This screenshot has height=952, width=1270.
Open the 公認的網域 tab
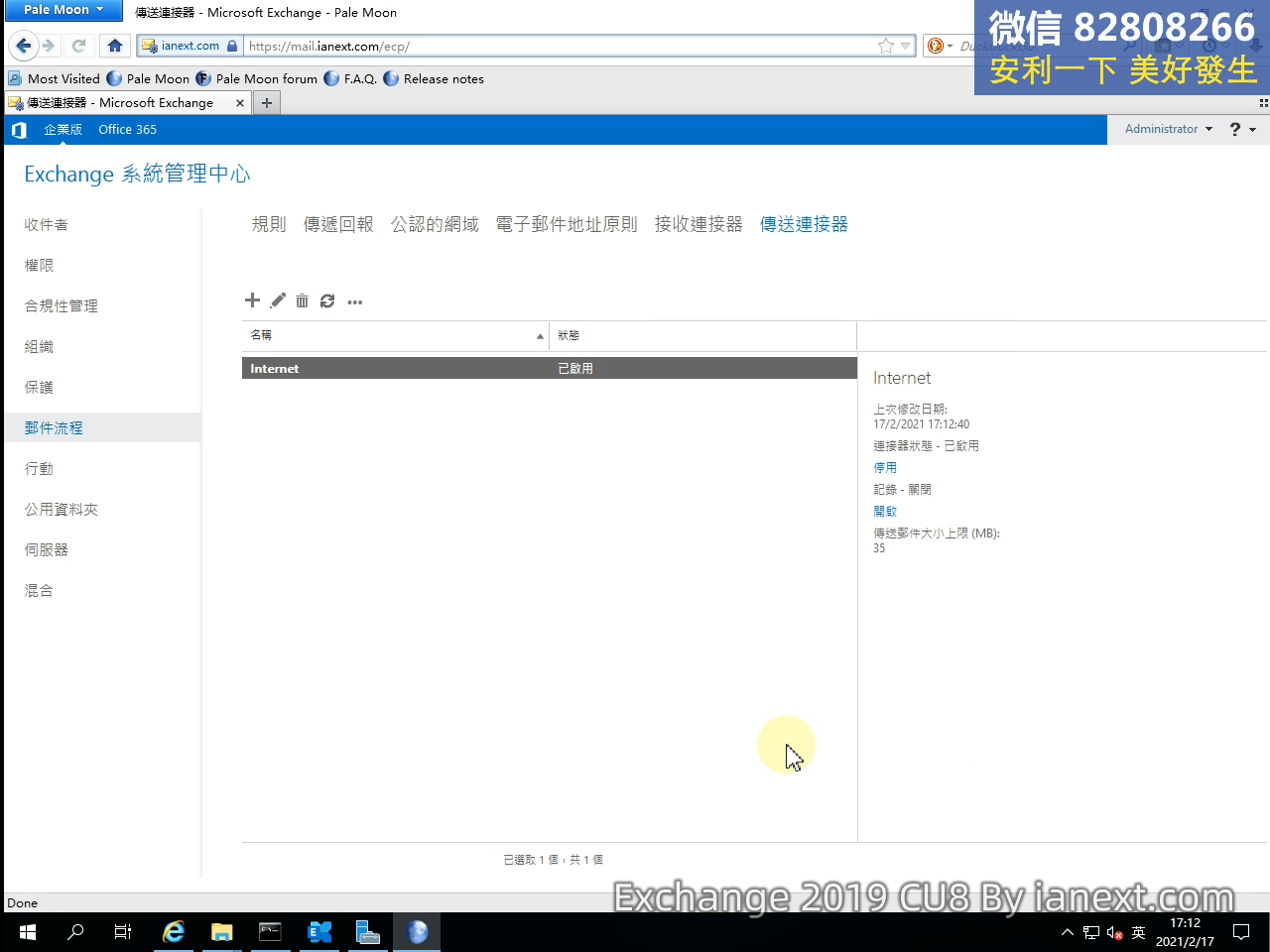435,224
